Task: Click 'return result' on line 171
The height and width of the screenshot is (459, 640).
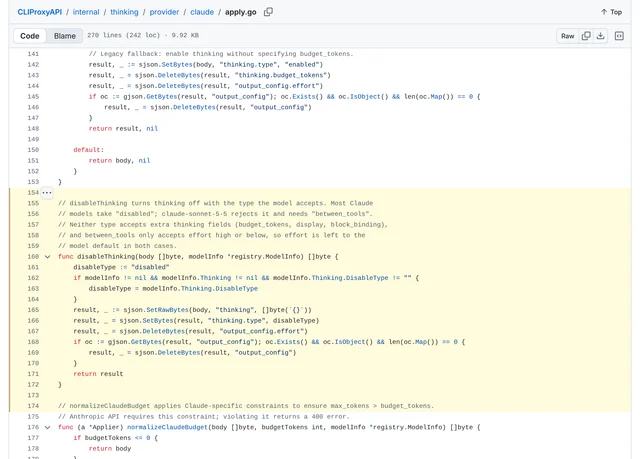Action: coord(98,374)
